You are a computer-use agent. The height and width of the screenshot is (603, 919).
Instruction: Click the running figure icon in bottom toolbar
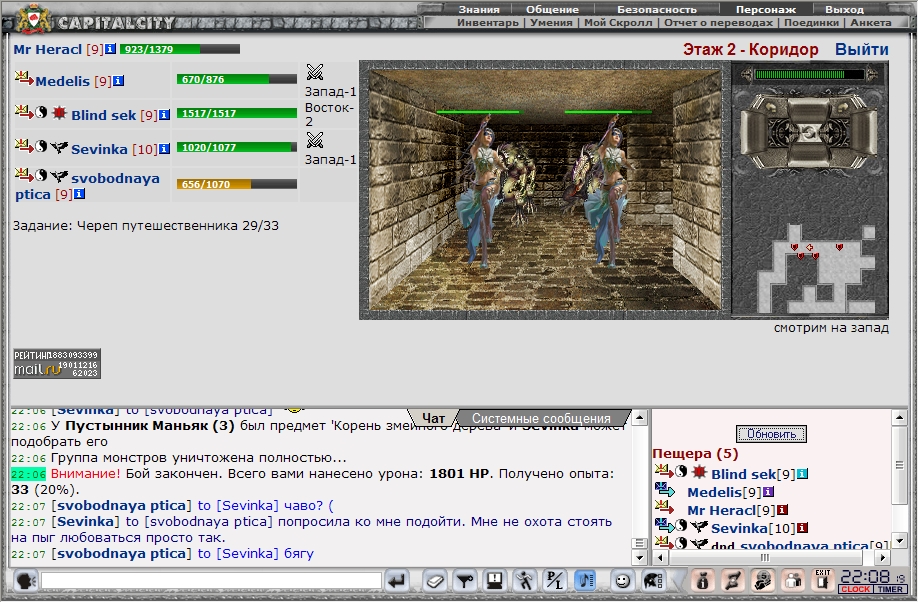525,581
